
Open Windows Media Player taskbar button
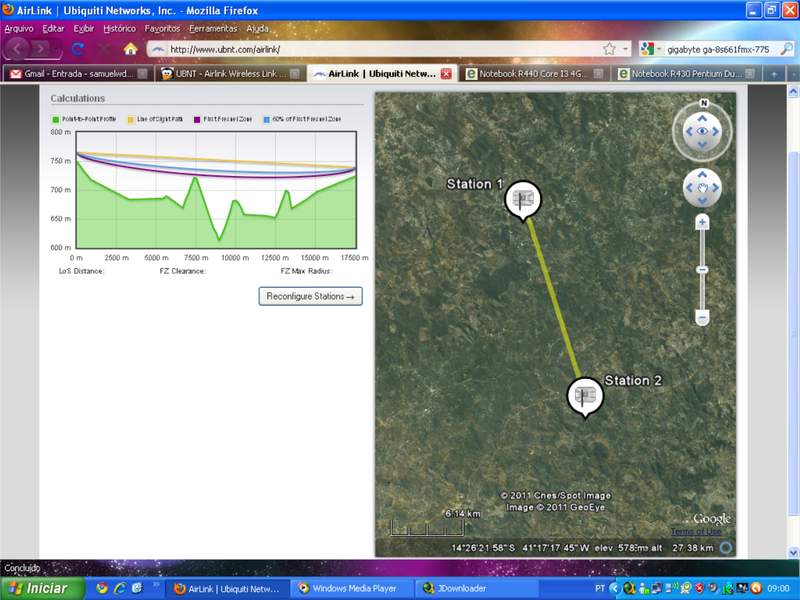pos(353,588)
